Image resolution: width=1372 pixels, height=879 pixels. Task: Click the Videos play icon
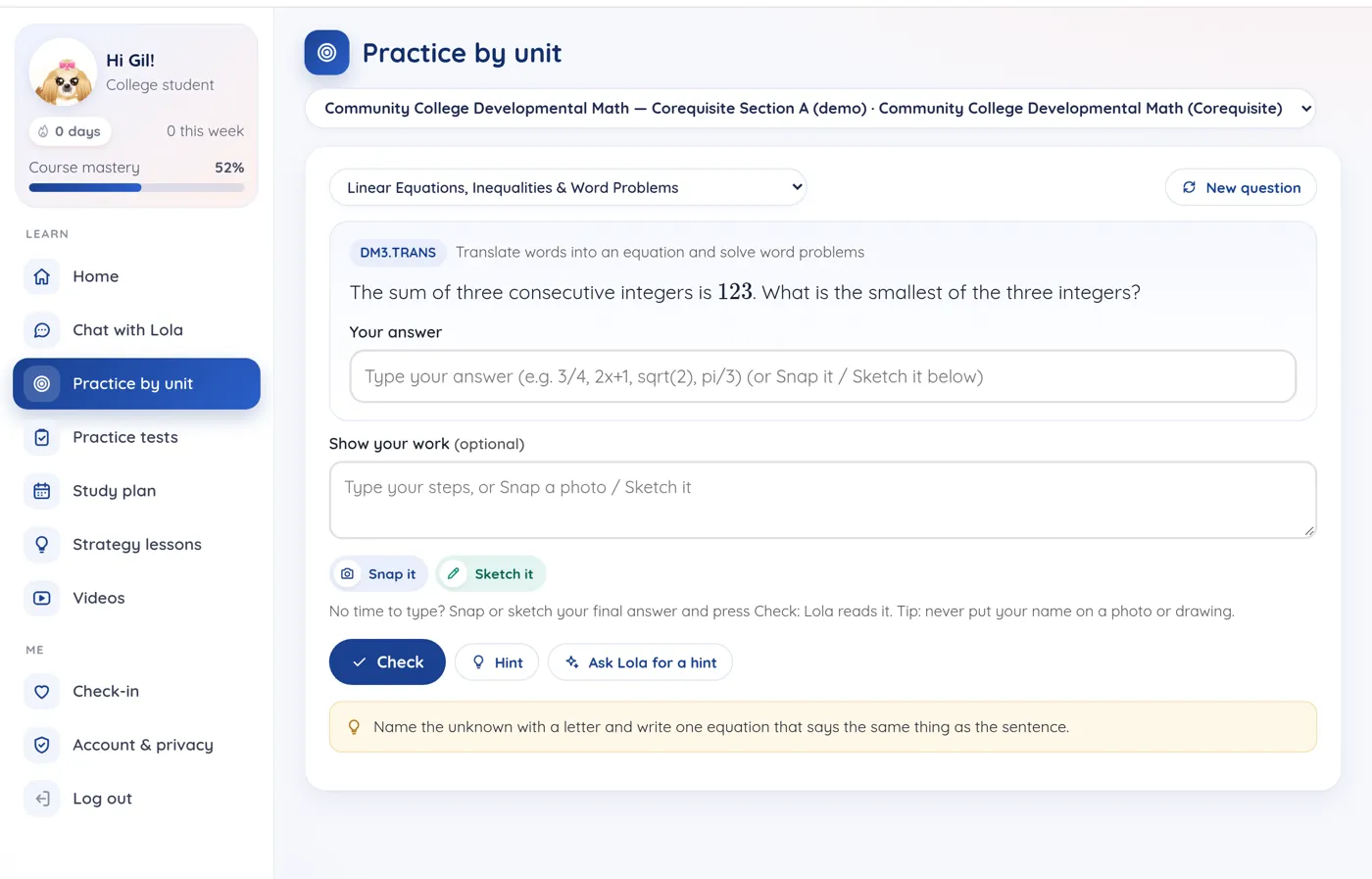pyautogui.click(x=42, y=598)
